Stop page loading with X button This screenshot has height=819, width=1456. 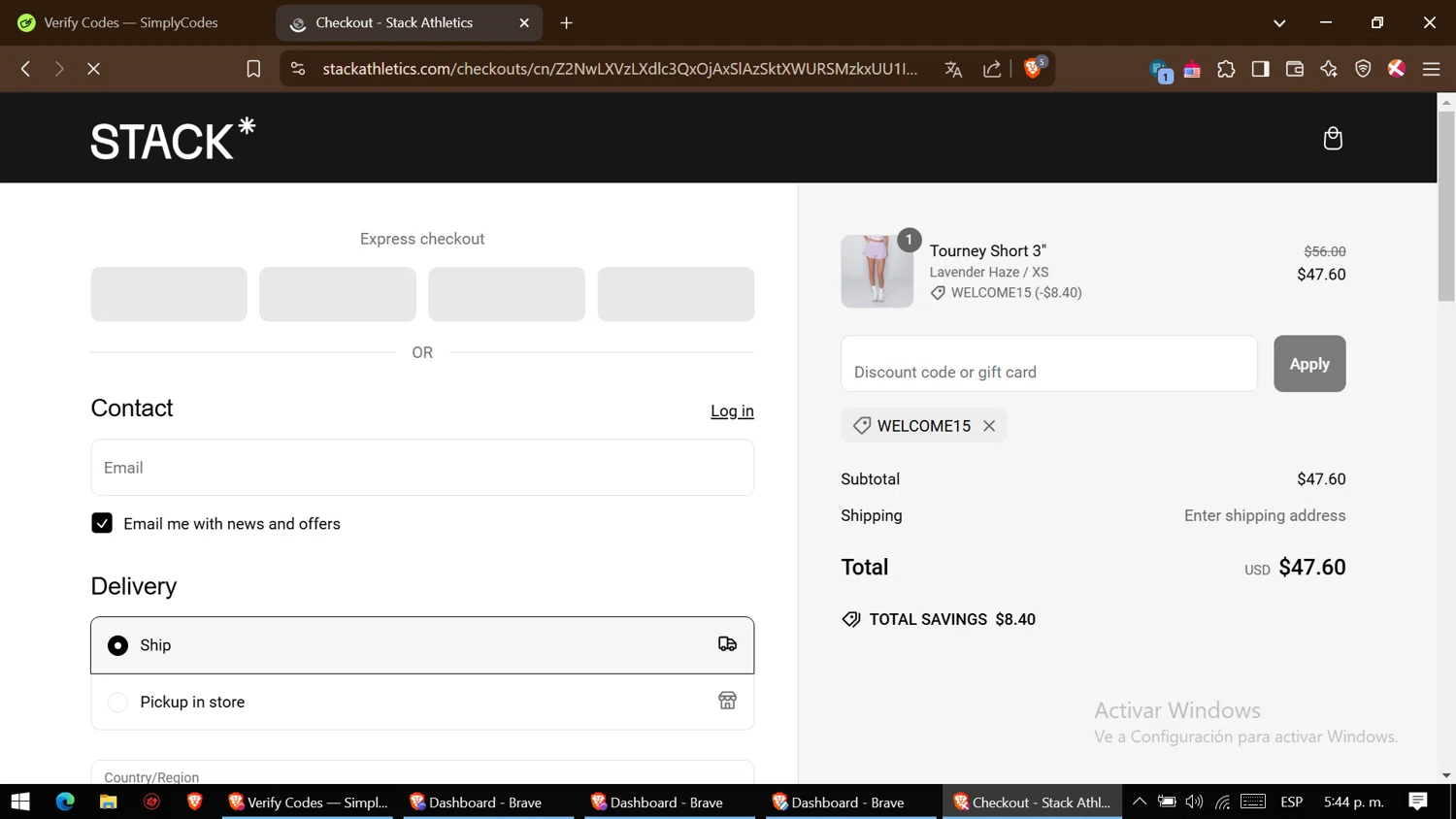pyautogui.click(x=93, y=69)
